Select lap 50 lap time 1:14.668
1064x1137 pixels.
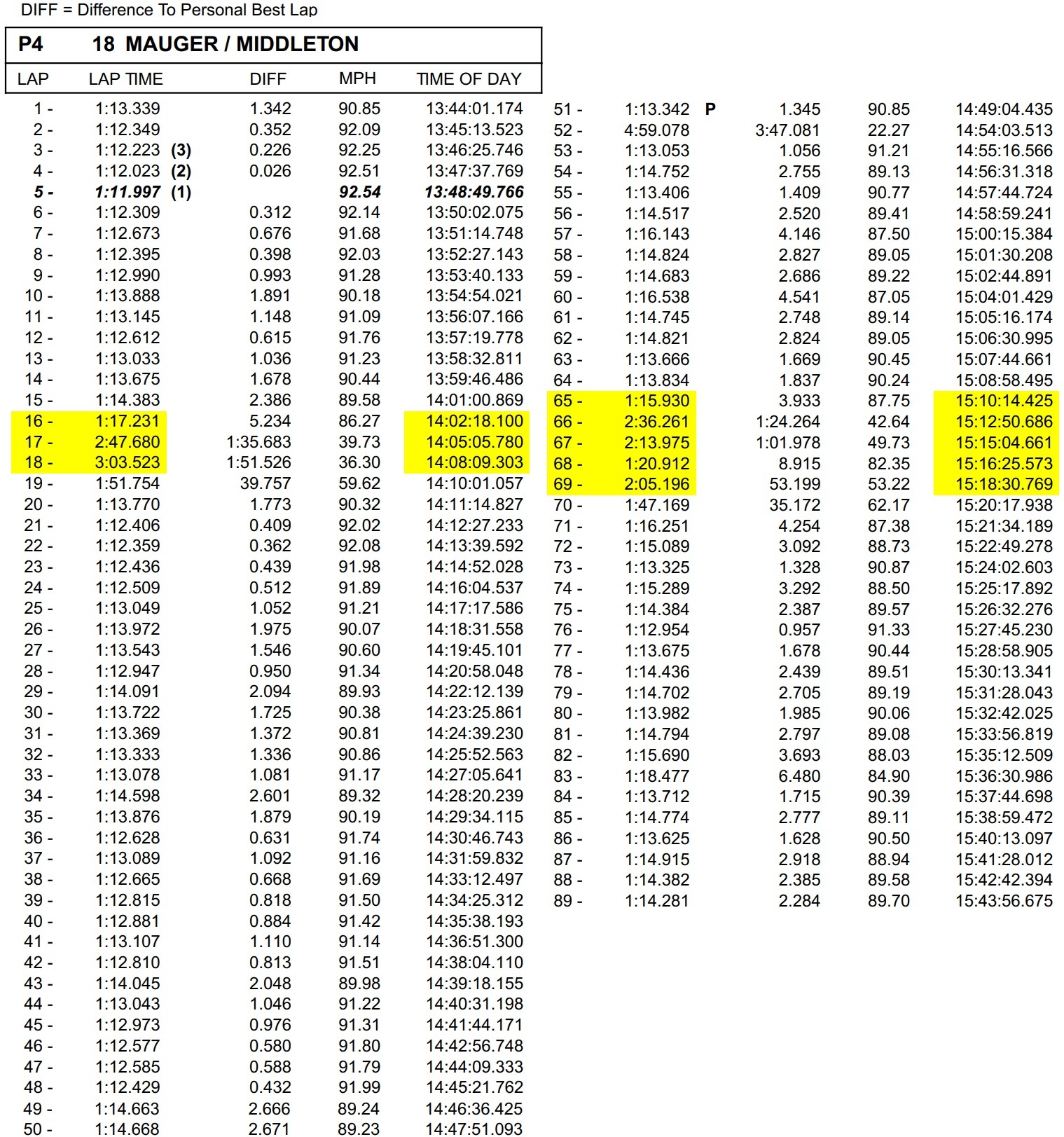coord(127,1129)
